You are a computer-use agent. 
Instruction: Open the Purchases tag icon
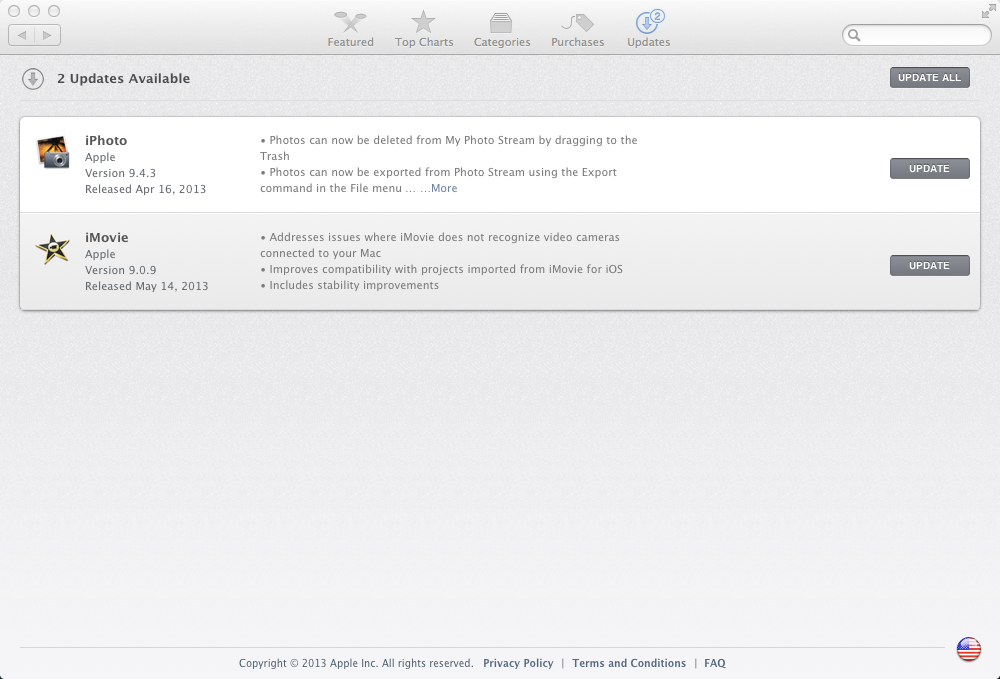[x=577, y=23]
